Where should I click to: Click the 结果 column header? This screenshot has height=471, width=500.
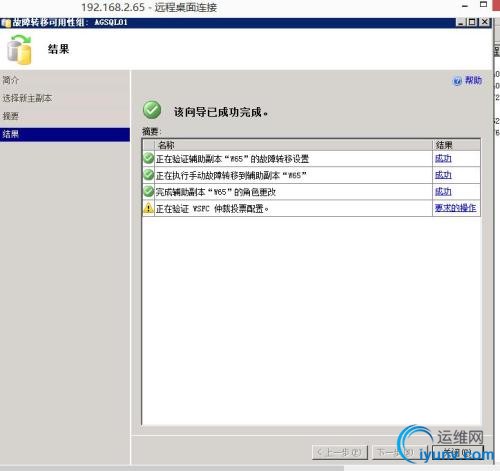pyautogui.click(x=456, y=145)
